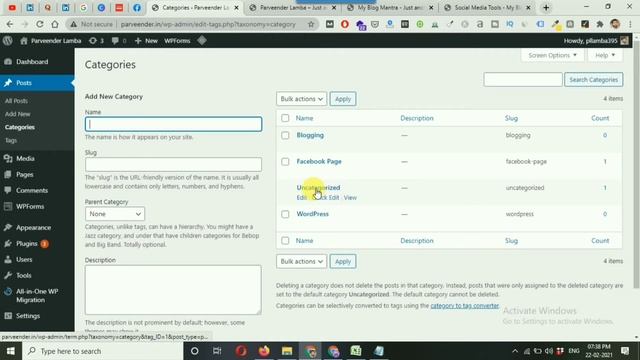Open Task View on the taskbar
The height and width of the screenshot is (360, 640).
(217, 351)
